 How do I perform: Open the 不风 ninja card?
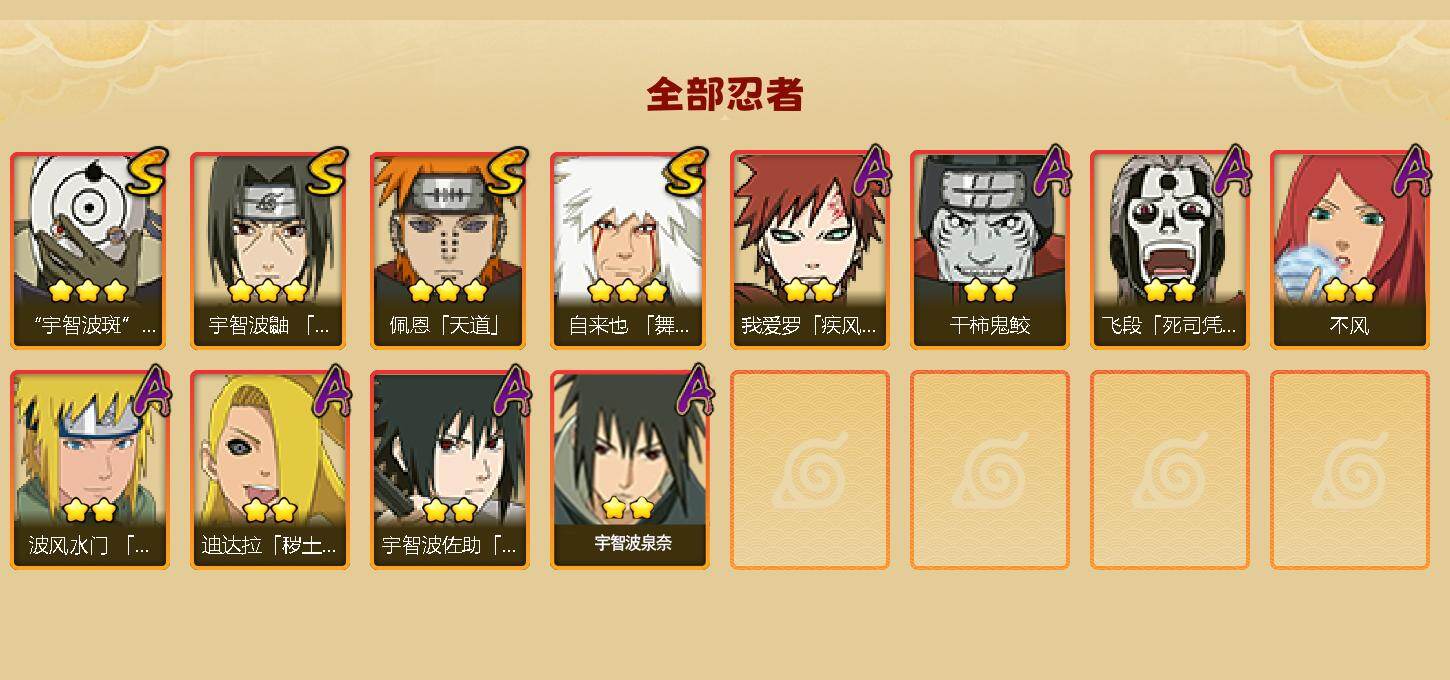[x=1350, y=250]
